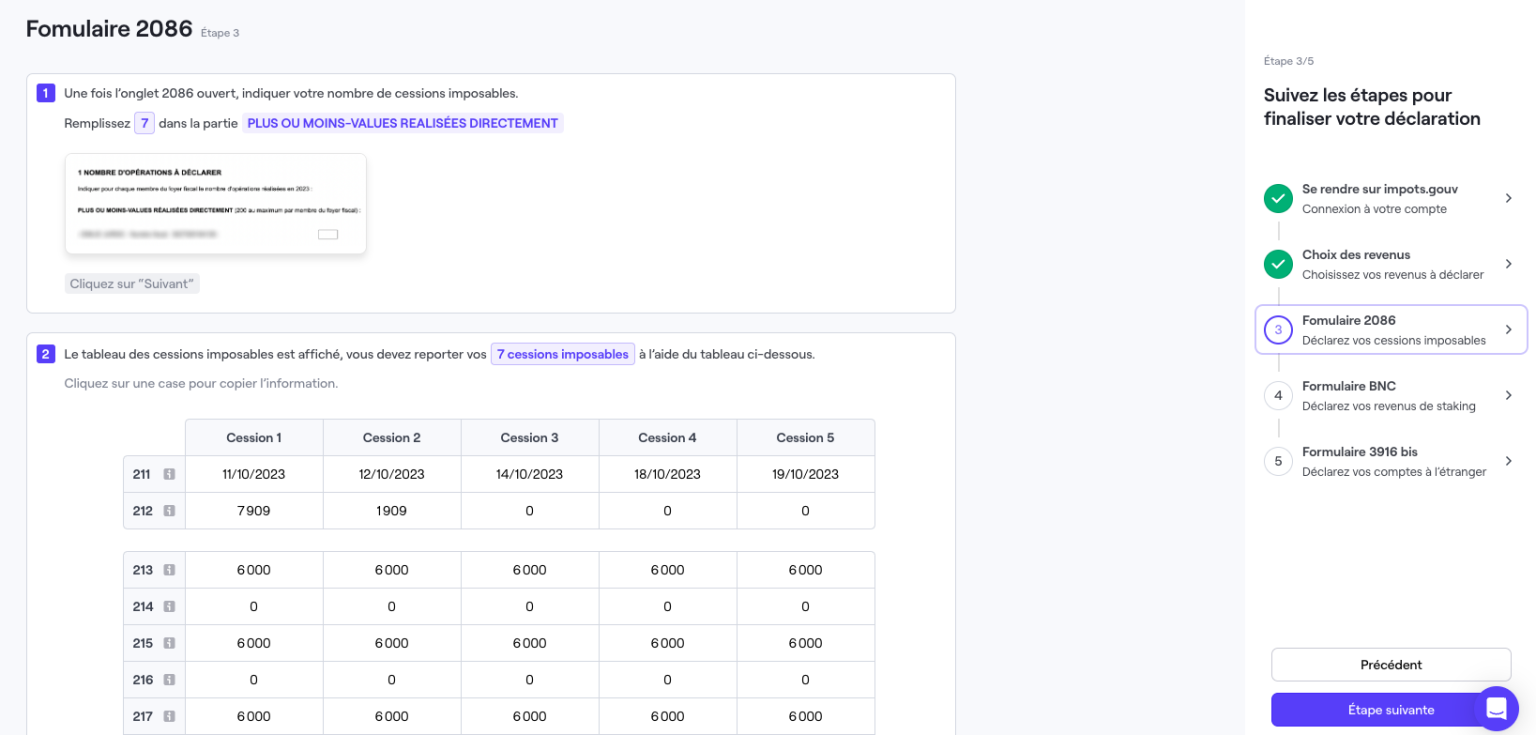Copy the value 7 909 in row 212

254,511
